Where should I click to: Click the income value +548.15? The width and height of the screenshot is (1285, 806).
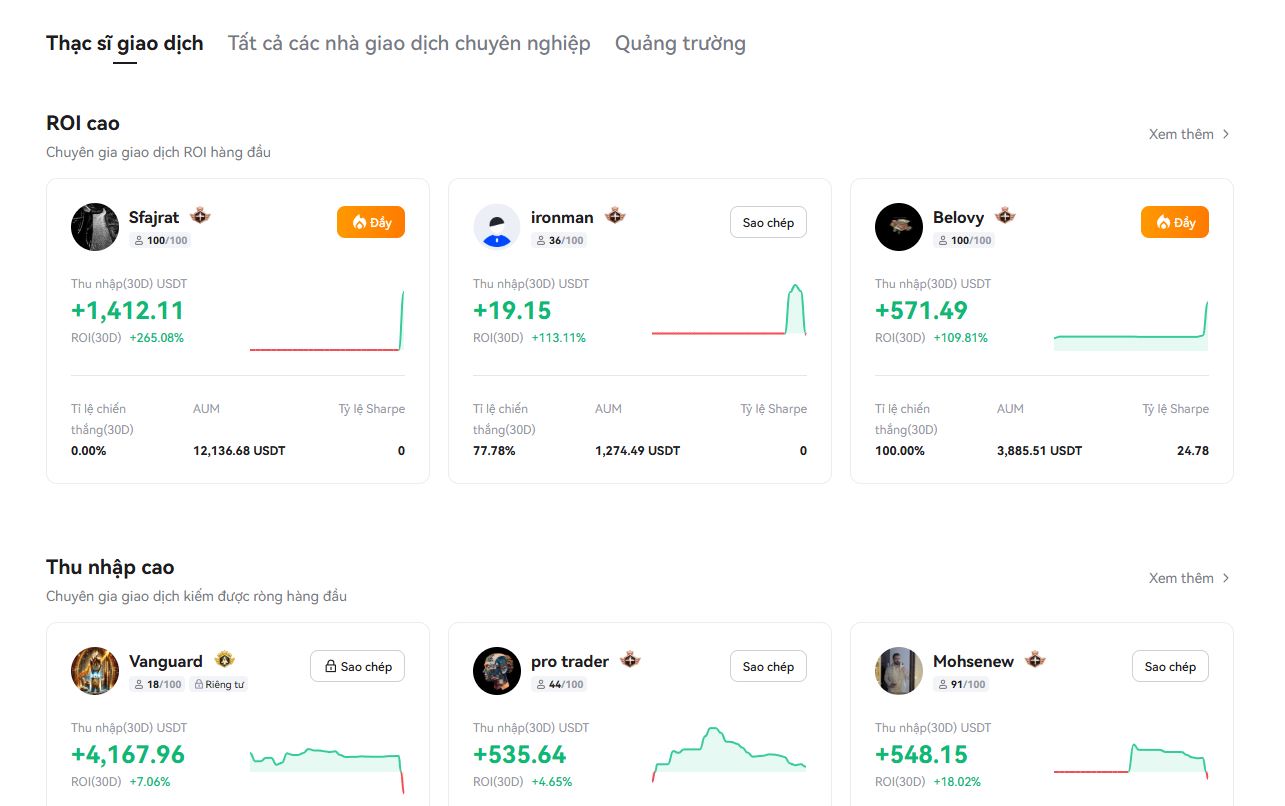[x=922, y=754]
